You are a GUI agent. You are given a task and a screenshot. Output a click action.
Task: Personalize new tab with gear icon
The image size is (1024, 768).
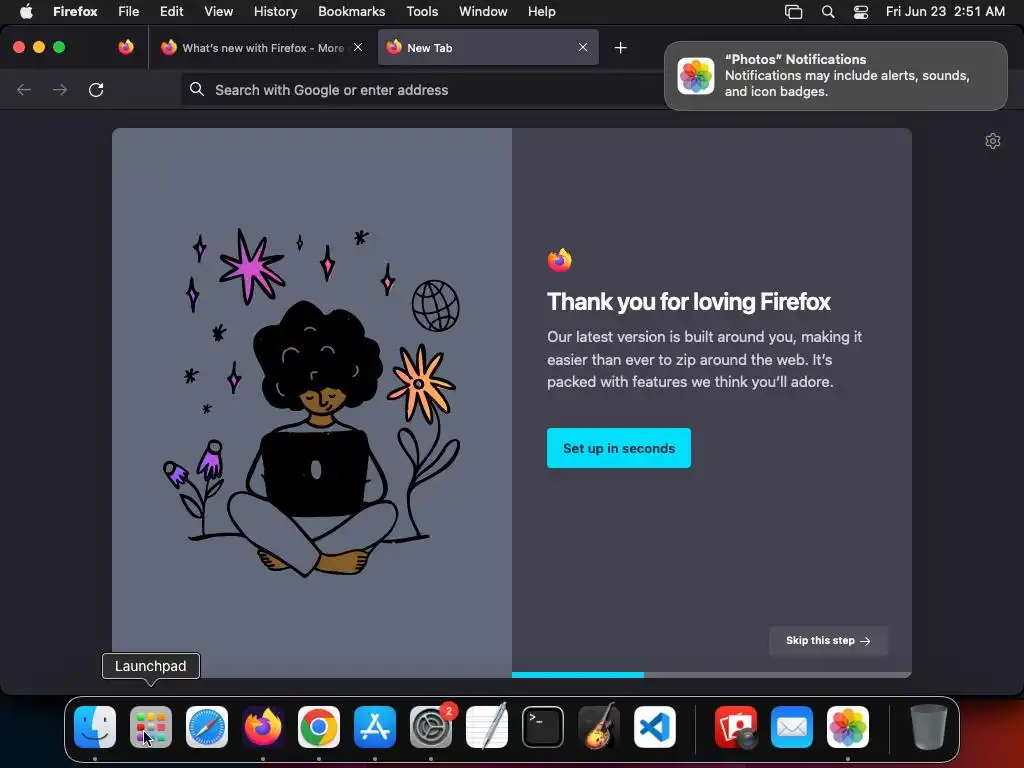tap(993, 141)
